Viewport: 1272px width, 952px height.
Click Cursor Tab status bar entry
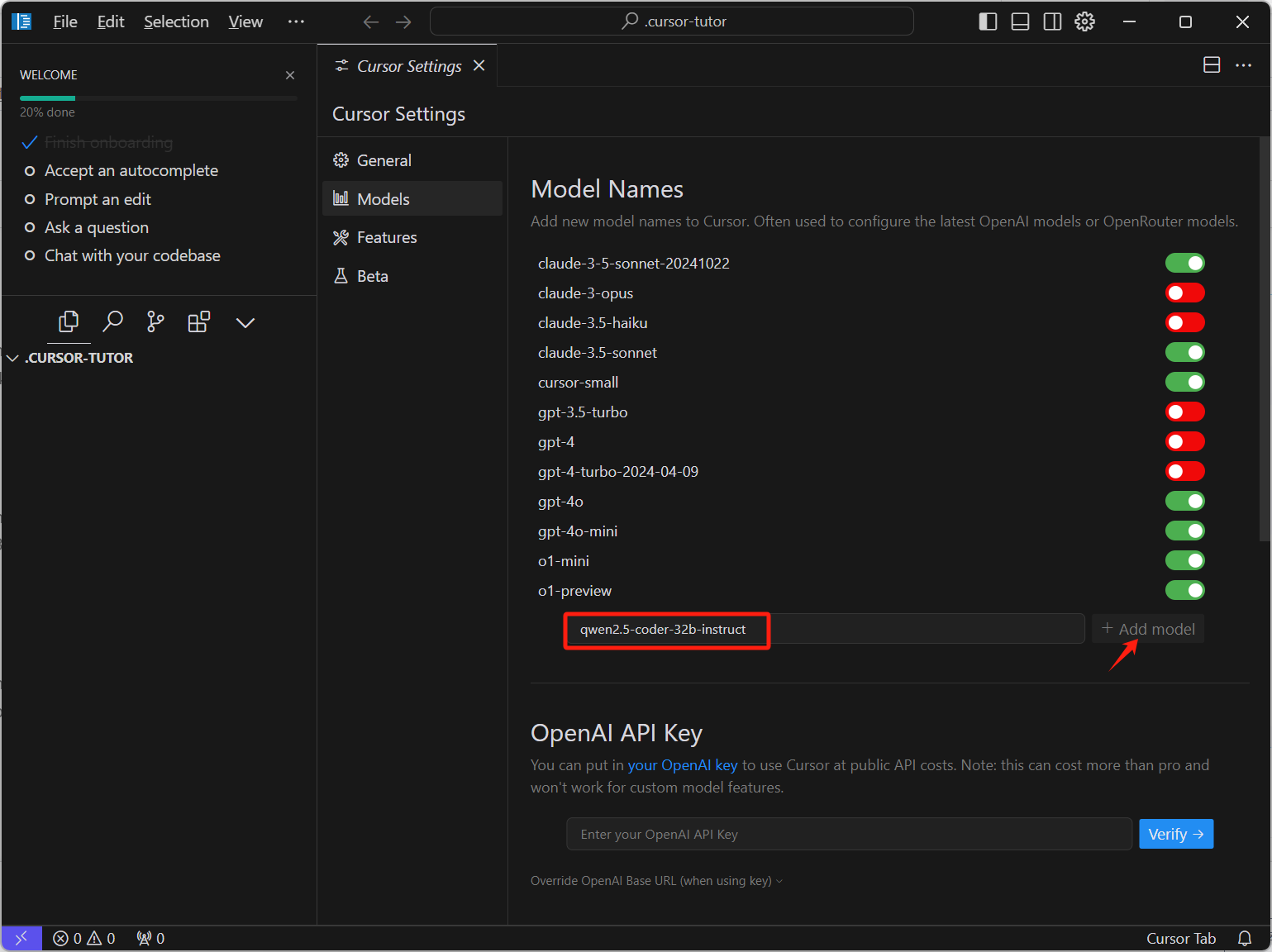[1181, 938]
